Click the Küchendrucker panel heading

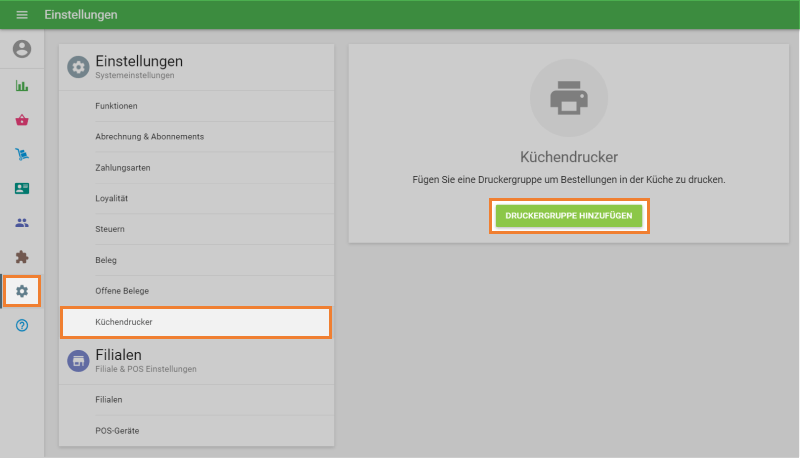tap(569, 157)
